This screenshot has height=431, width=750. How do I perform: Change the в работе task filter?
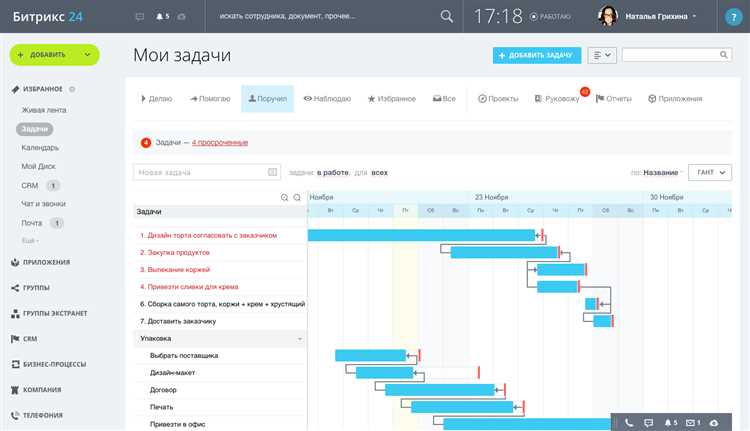click(x=332, y=173)
